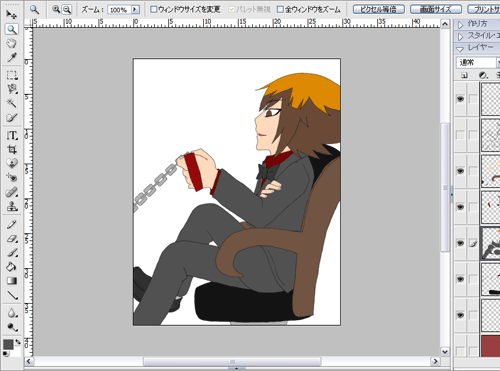Screen dimensions: 500x371
Task: Open the foreground color swatch
Action: (x=8, y=344)
